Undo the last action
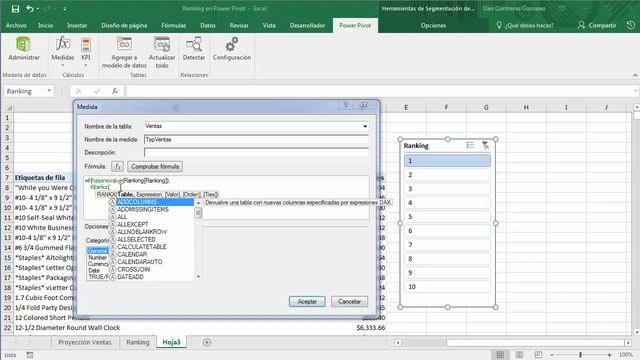This screenshot has height=360, width=640. tap(30, 9)
